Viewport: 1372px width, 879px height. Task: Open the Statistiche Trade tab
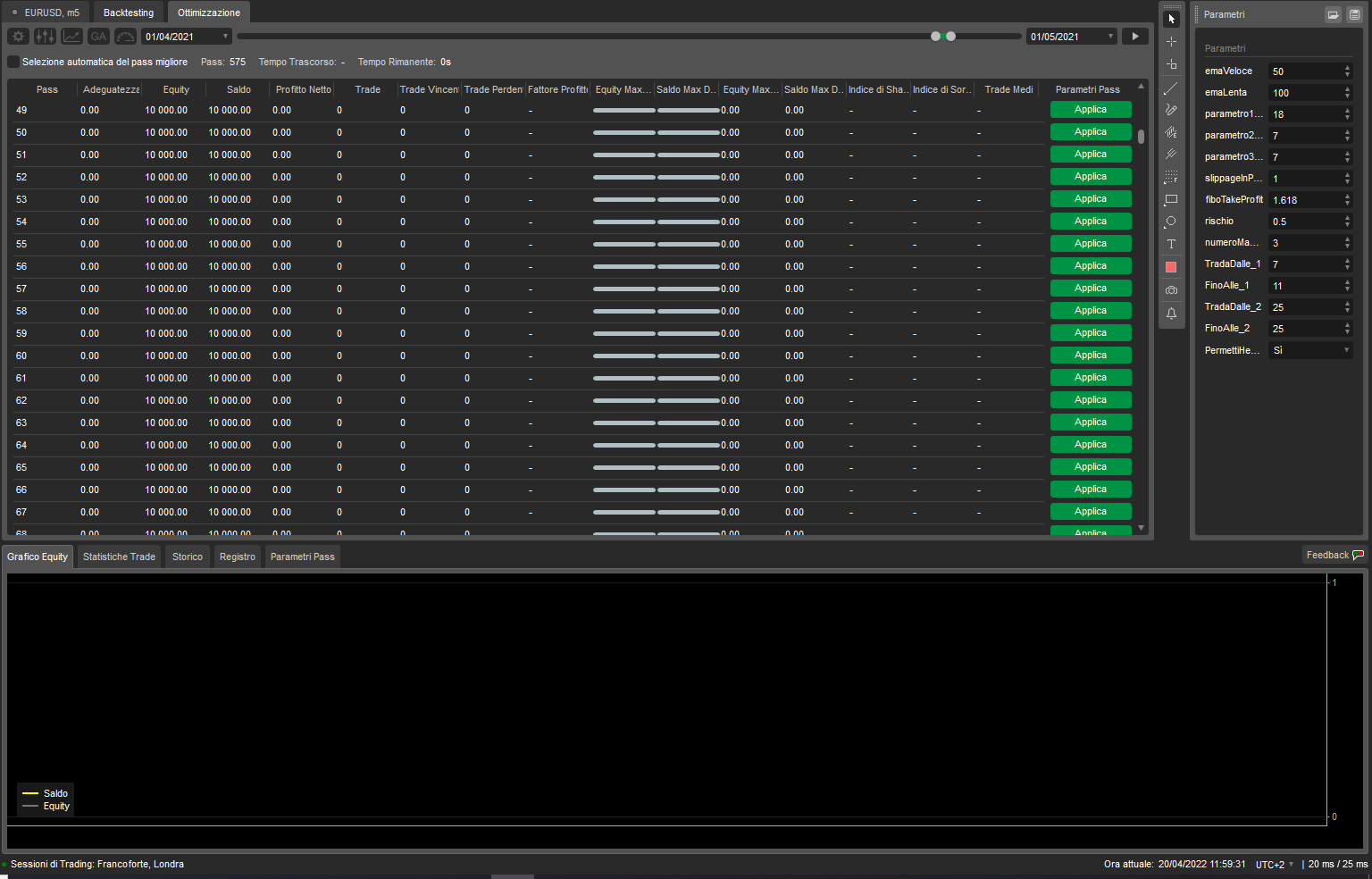click(119, 557)
